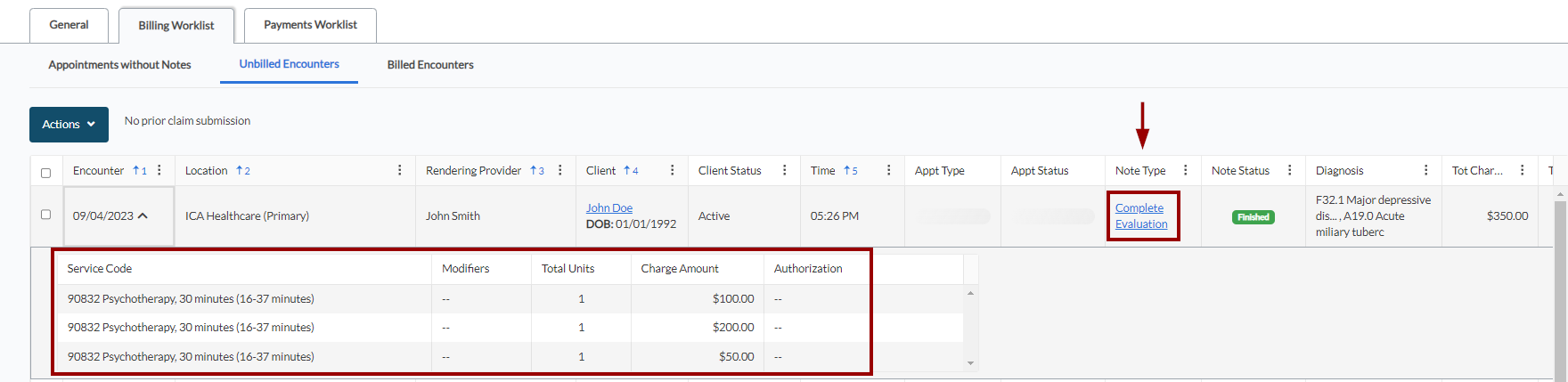This screenshot has height=382, width=1568.
Task: Open Appointments without Notes sub-tab
Action: (119, 65)
